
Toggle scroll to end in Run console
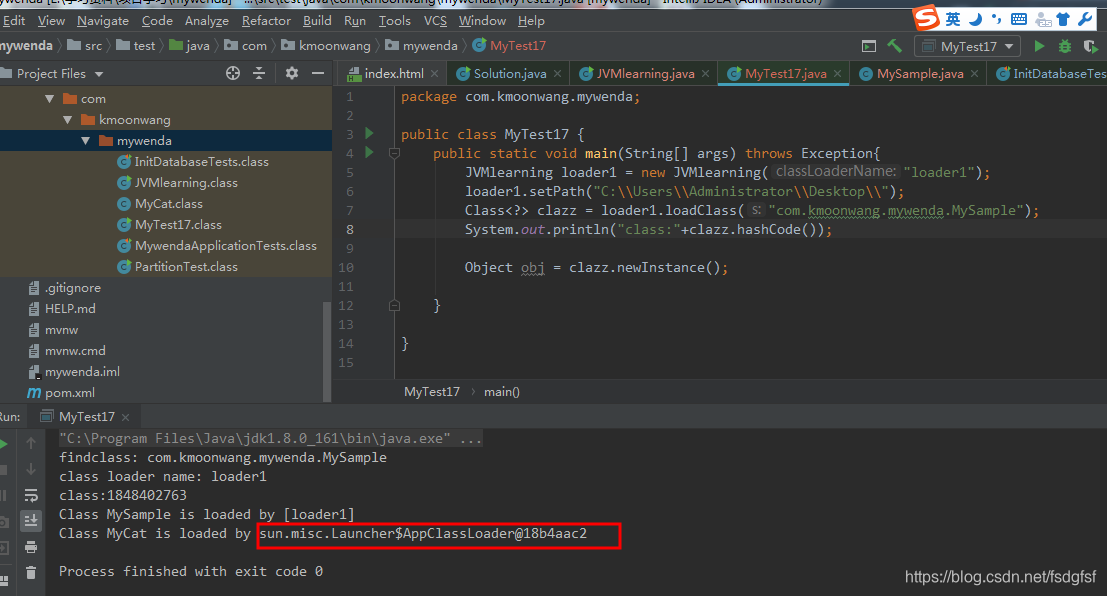pyautogui.click(x=30, y=521)
